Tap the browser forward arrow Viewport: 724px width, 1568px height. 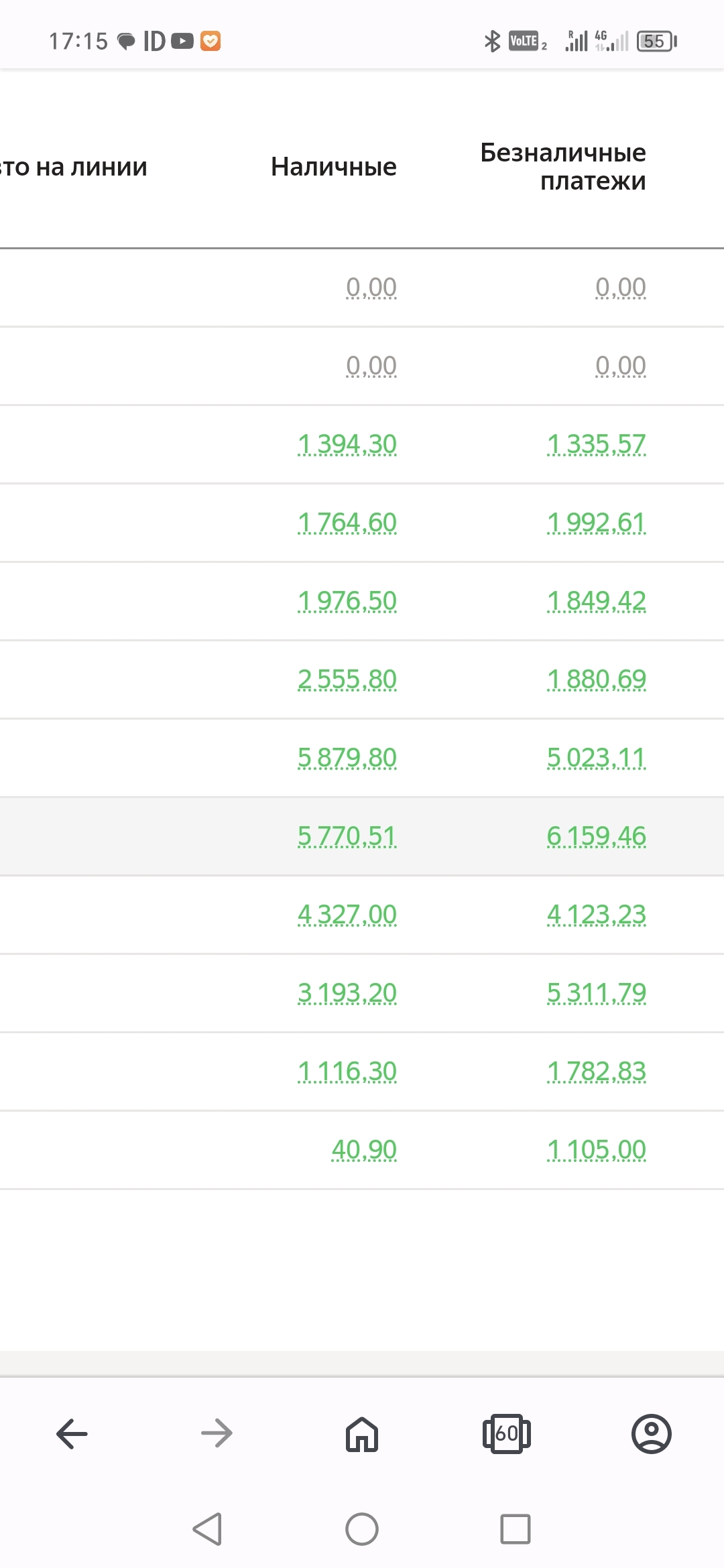point(217,1434)
